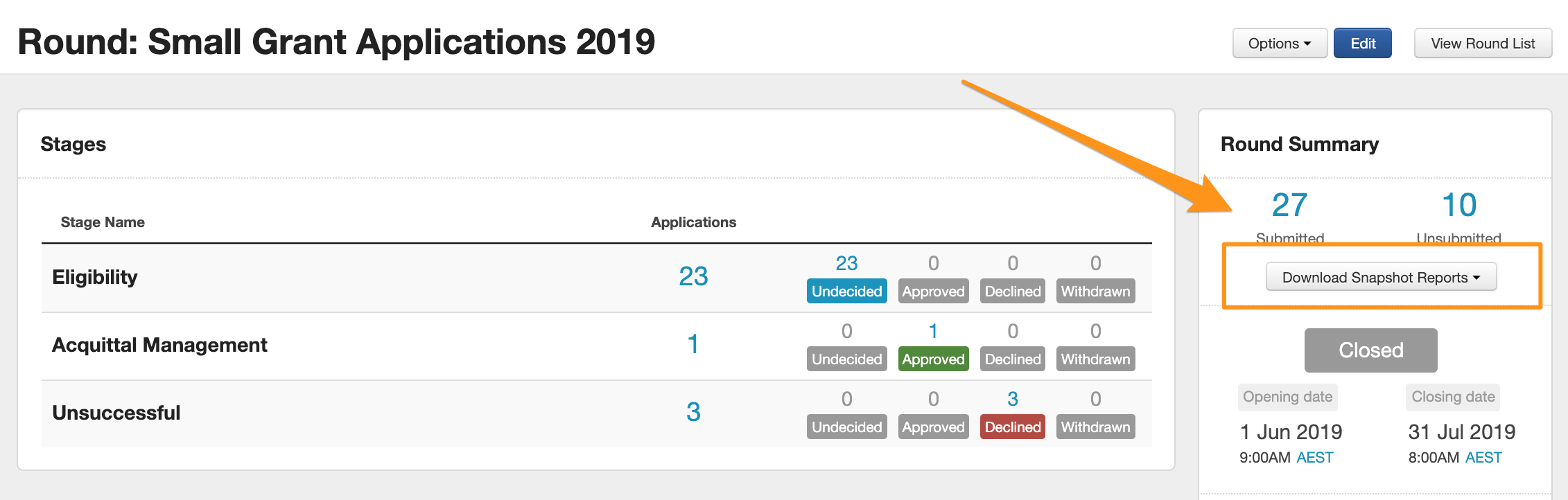Click the blue Edit button
The width and height of the screenshot is (1568, 500).
[1362, 44]
